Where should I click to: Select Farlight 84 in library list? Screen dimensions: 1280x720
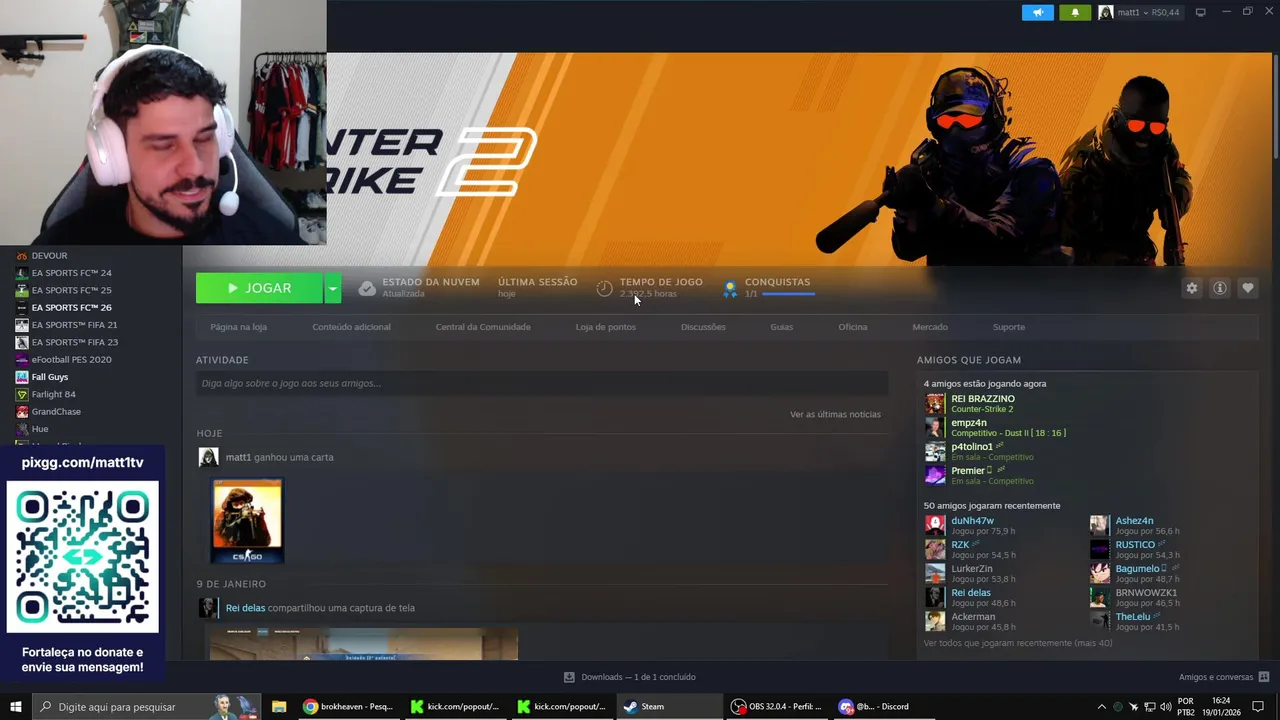coord(53,395)
